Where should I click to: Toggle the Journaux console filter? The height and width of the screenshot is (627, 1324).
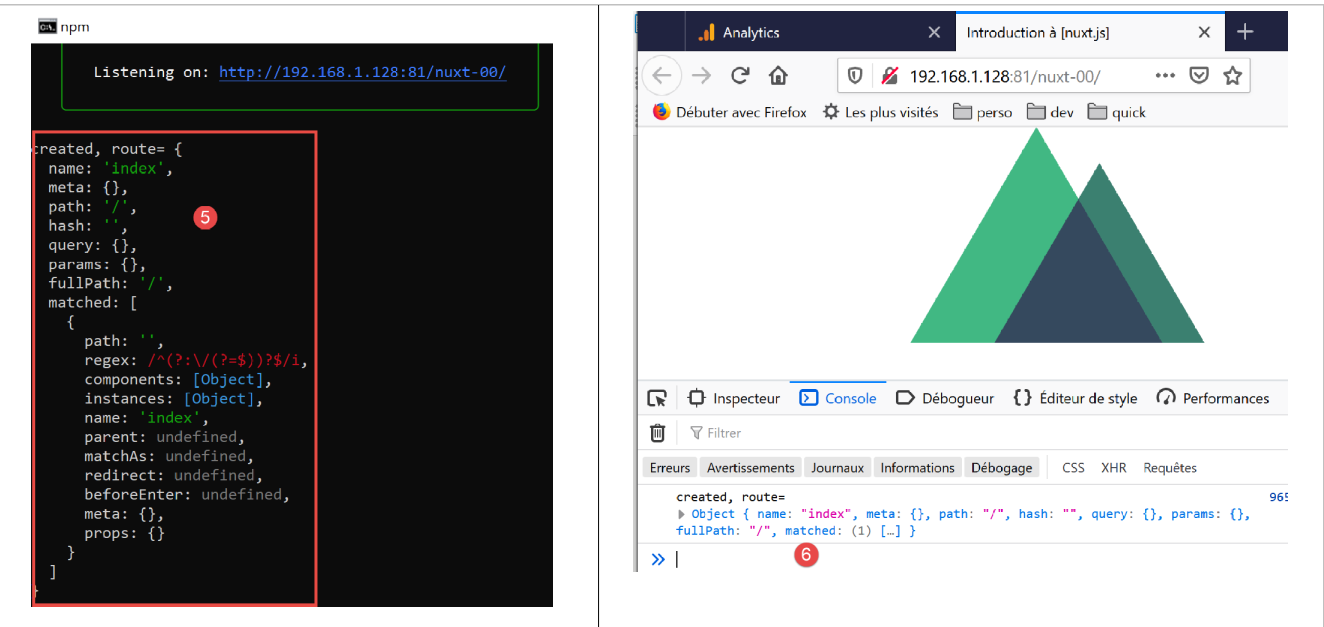pyautogui.click(x=837, y=468)
